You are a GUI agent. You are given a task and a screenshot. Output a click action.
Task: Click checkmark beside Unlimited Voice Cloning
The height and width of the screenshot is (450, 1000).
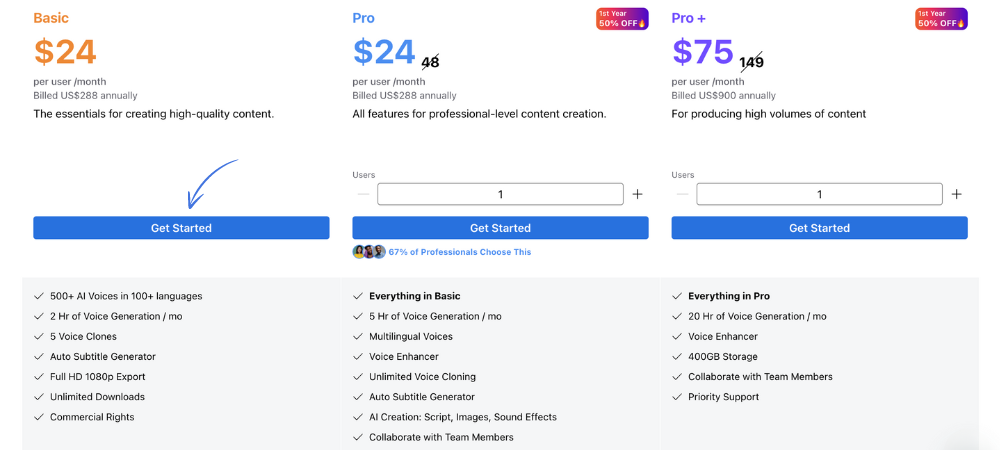pyautogui.click(x=357, y=377)
